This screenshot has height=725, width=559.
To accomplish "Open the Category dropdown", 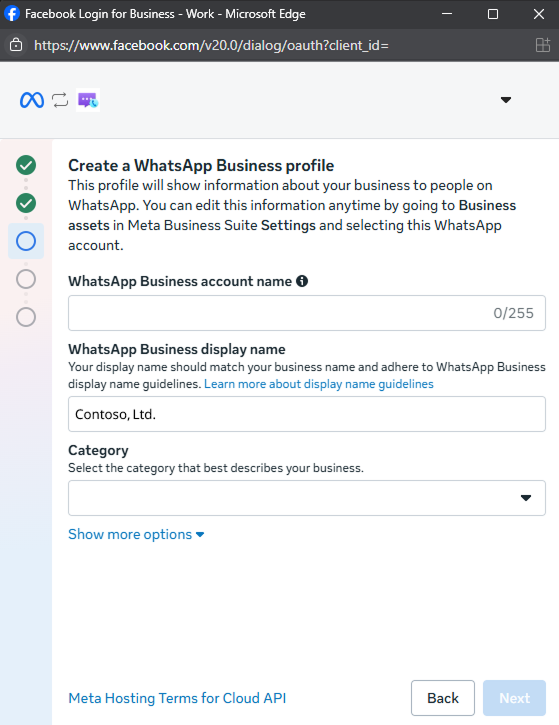I will click(307, 498).
